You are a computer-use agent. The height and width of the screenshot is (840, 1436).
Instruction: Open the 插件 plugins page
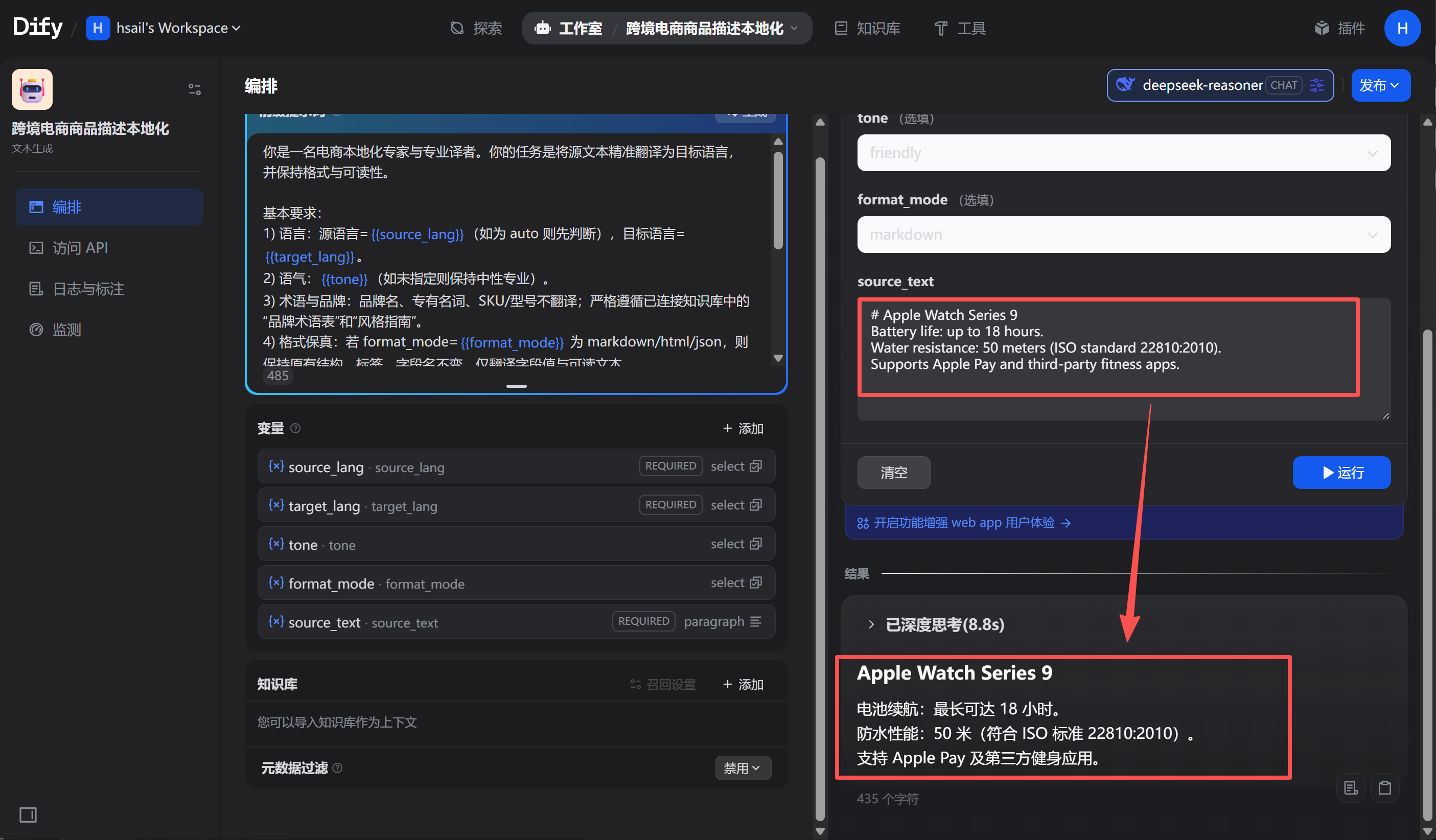(x=1339, y=28)
